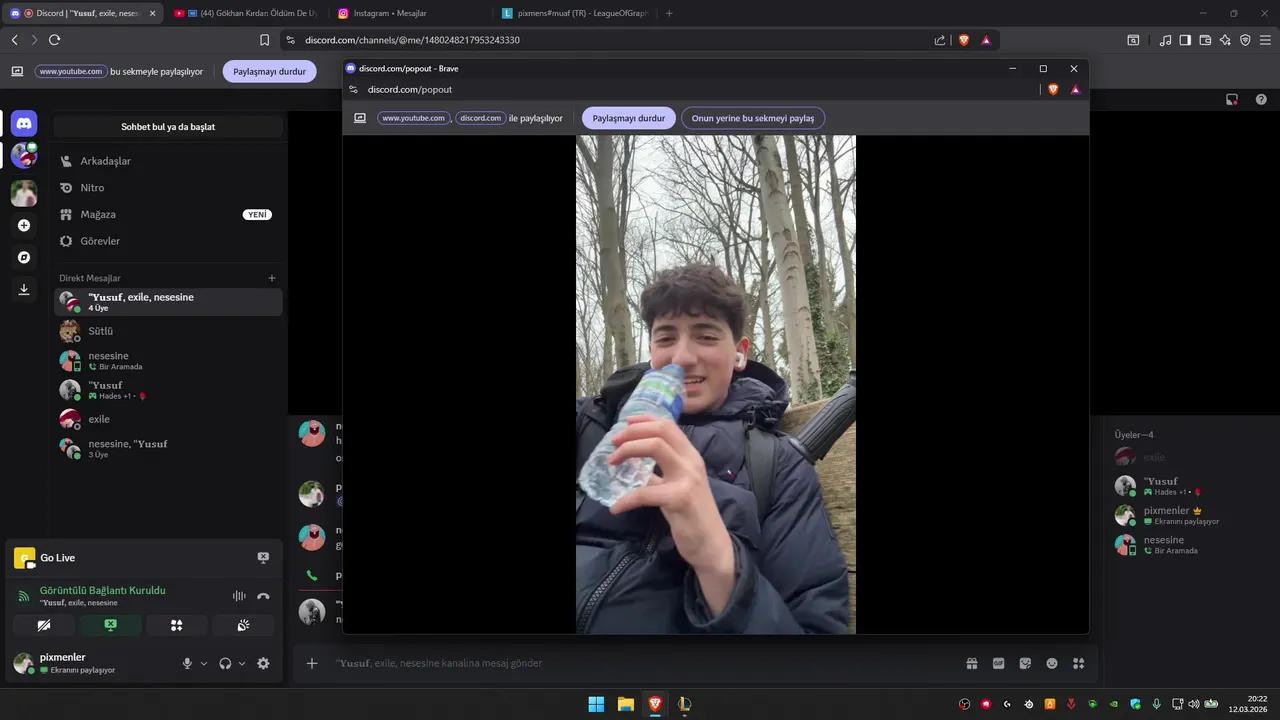Click Onun yerine bu sekmeyi paylaş button

[x=753, y=118]
